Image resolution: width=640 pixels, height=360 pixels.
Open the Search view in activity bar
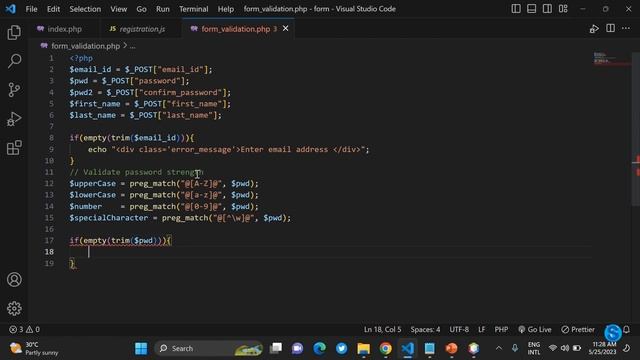tap(14, 61)
